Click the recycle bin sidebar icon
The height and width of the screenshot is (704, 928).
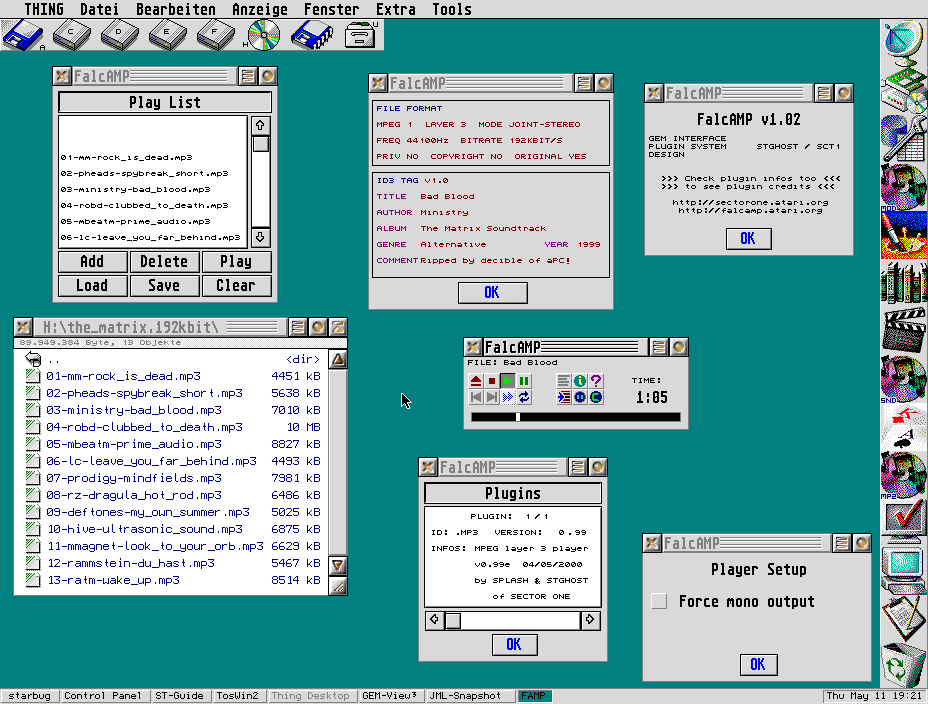point(903,666)
